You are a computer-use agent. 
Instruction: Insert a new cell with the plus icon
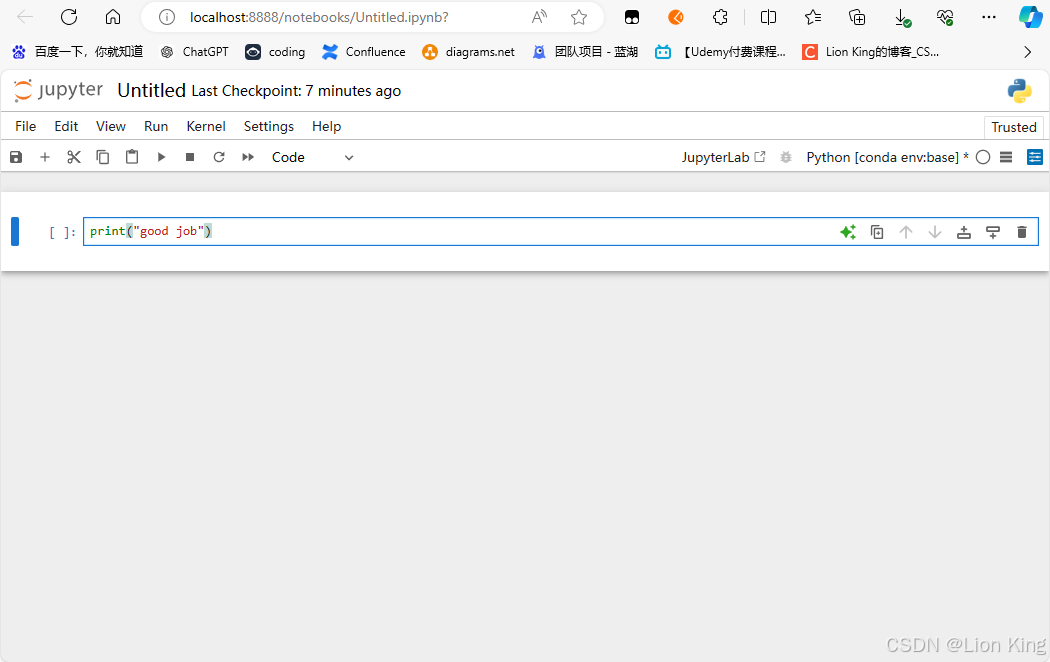point(45,157)
